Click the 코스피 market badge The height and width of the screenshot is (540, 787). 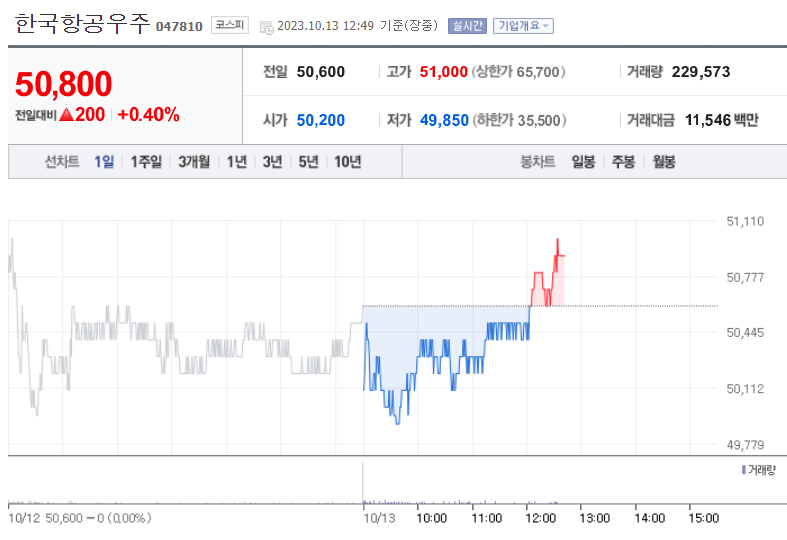pyautogui.click(x=230, y=25)
